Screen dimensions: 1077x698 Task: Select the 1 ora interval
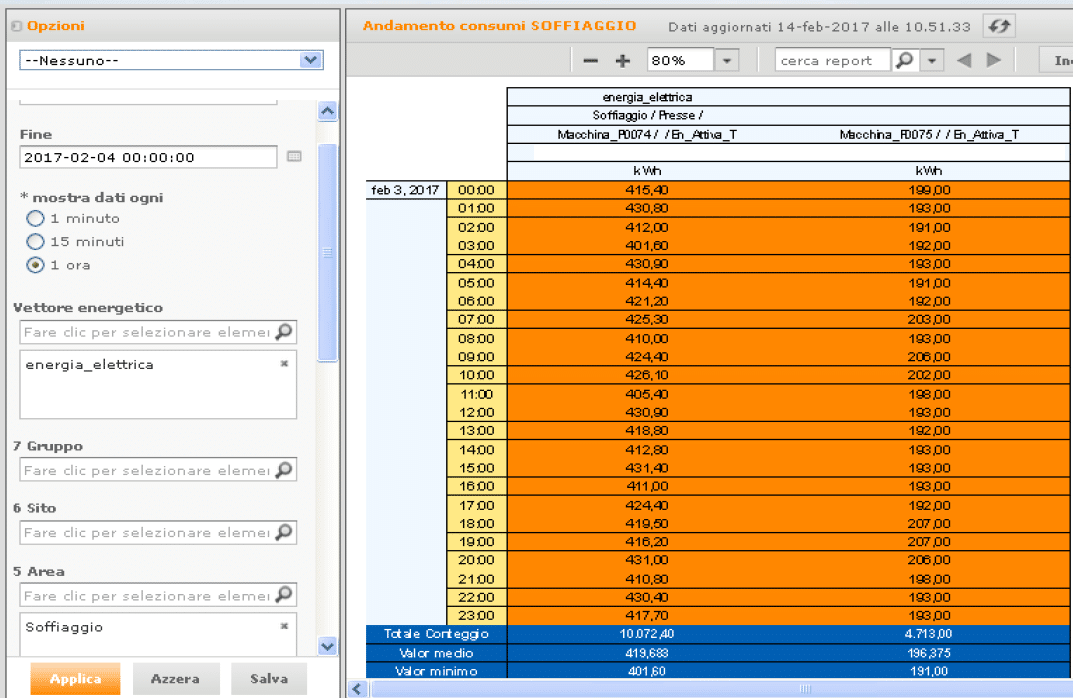(36, 265)
